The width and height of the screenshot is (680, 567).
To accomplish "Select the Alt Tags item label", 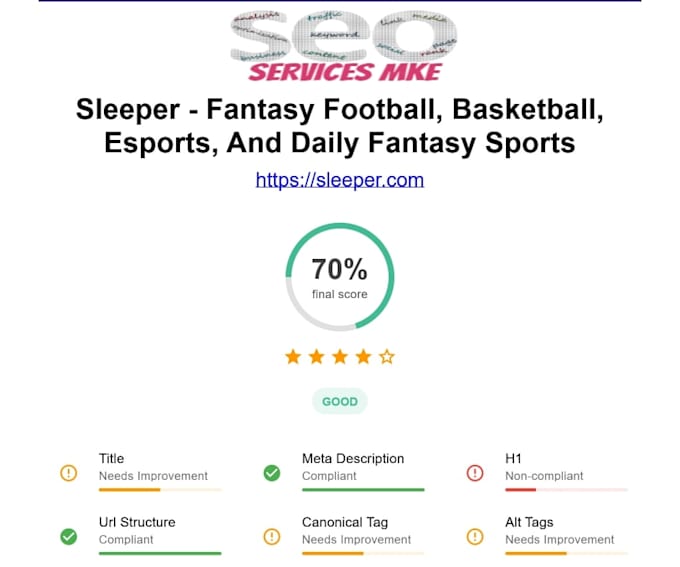I will [x=529, y=522].
